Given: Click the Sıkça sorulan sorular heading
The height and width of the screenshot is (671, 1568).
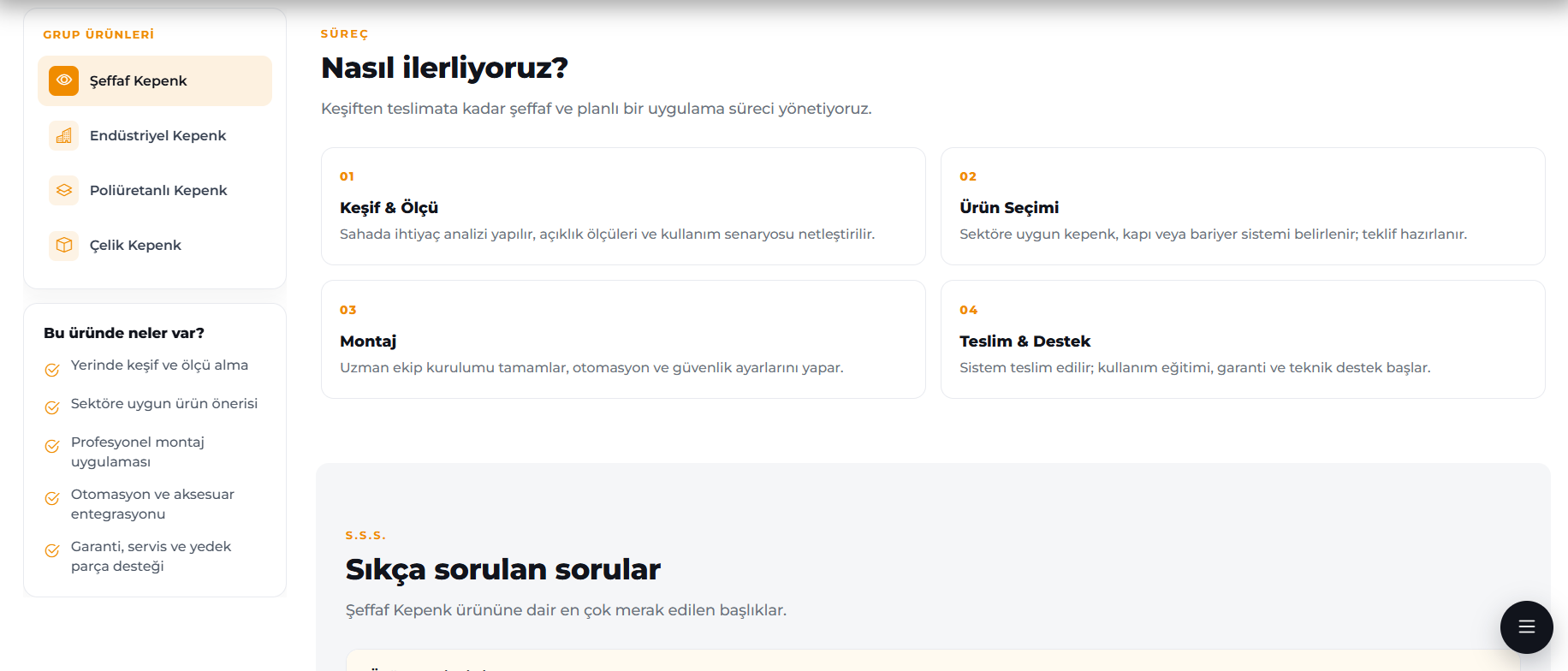Looking at the screenshot, I should tap(503, 569).
